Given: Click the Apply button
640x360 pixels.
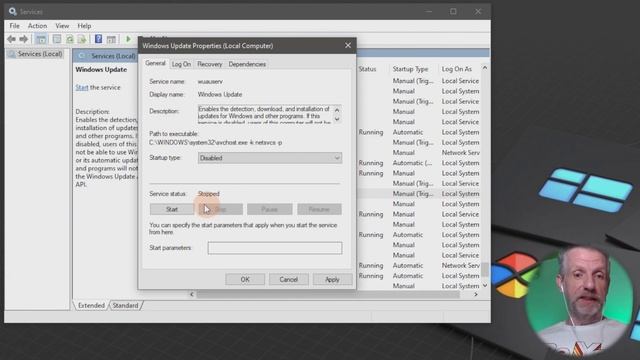Looking at the screenshot, I should point(332,280).
